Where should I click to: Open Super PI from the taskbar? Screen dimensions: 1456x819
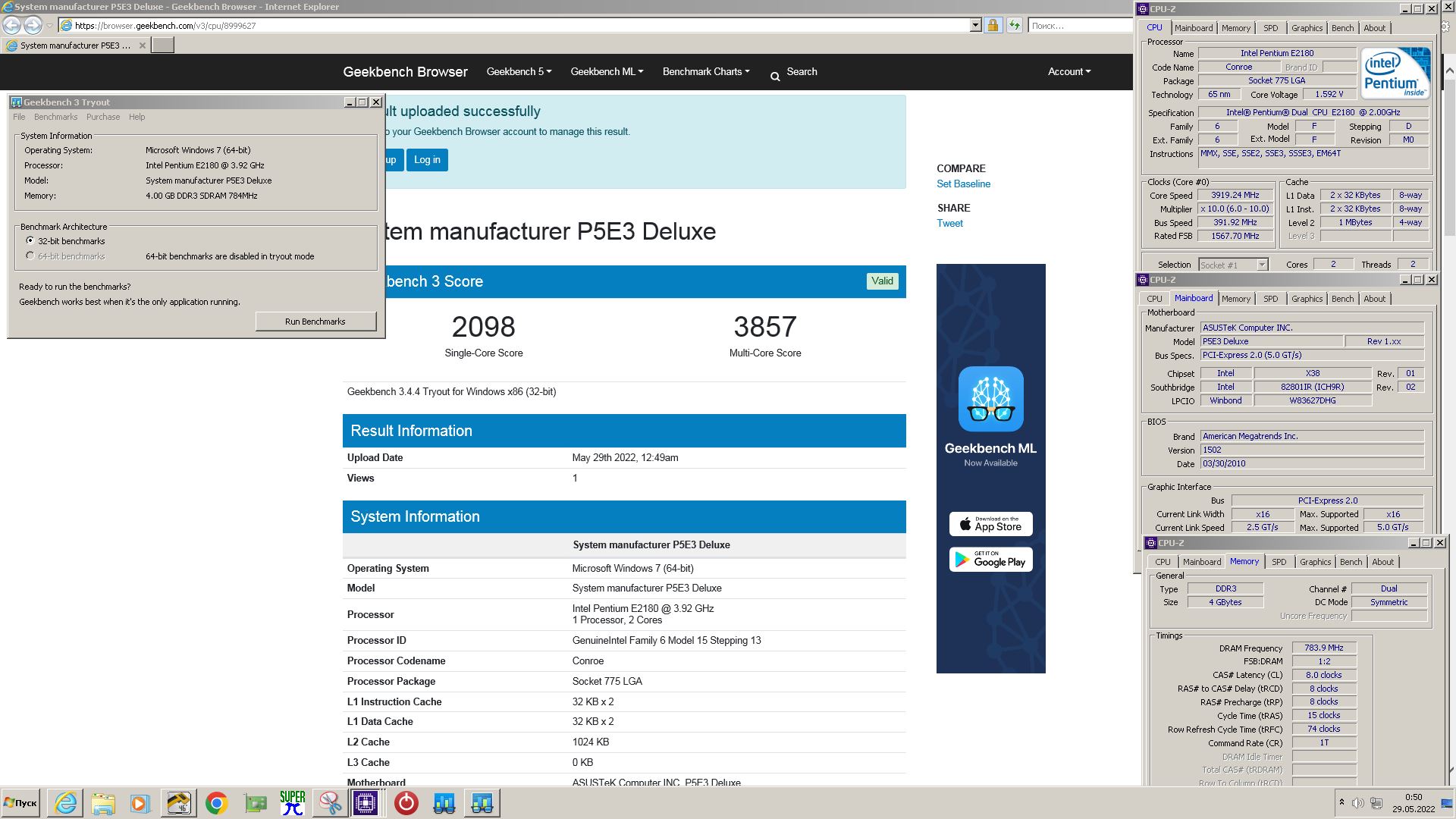point(293,803)
